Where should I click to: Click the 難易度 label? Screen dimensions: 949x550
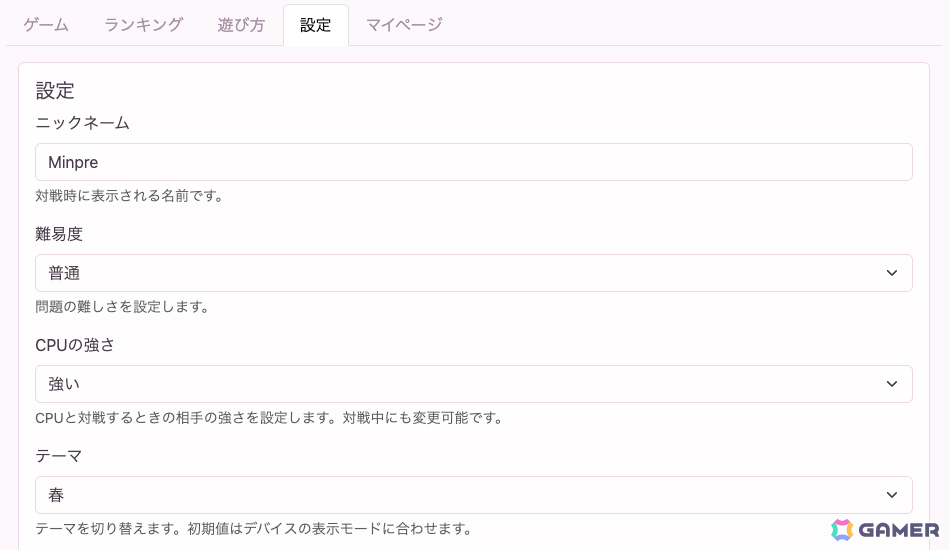click(59, 234)
